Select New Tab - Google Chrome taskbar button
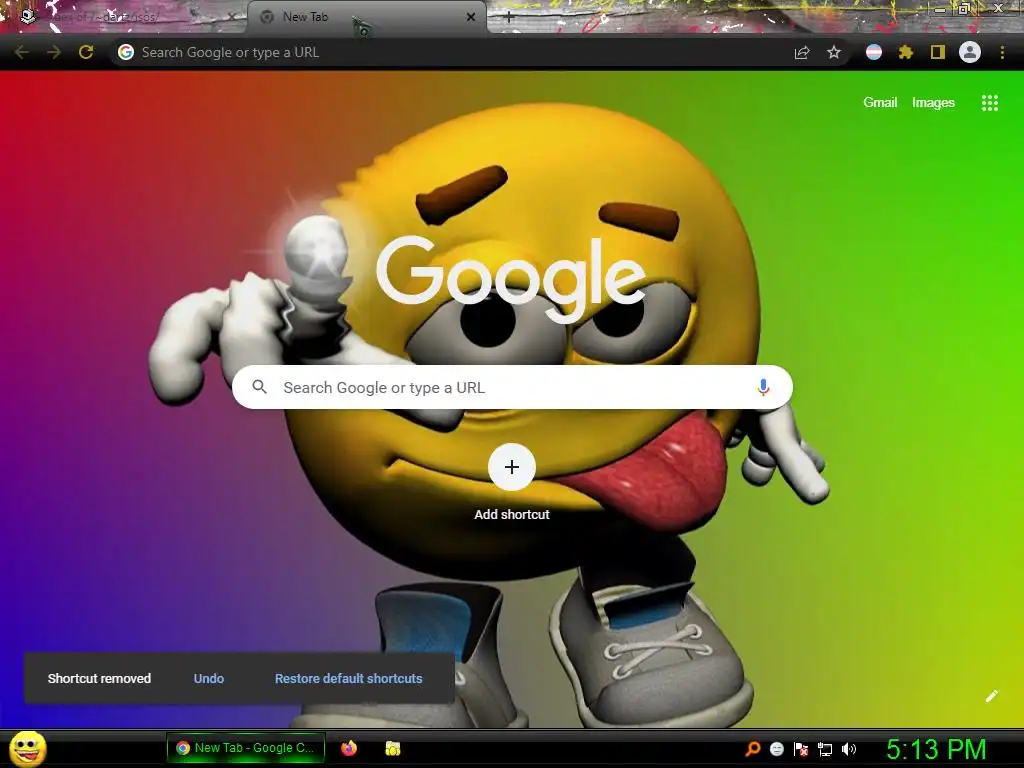 pyautogui.click(x=246, y=748)
